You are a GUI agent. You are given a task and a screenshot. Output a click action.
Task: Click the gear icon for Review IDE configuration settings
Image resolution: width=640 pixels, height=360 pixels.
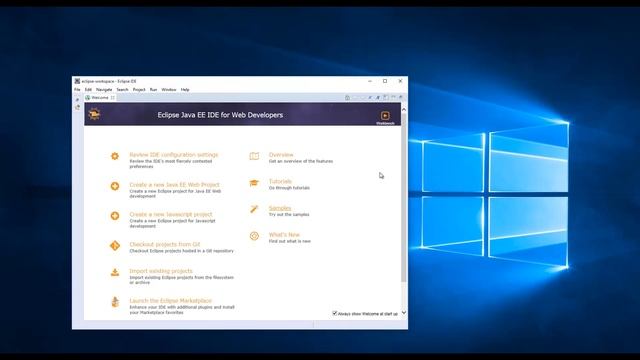(x=115, y=156)
